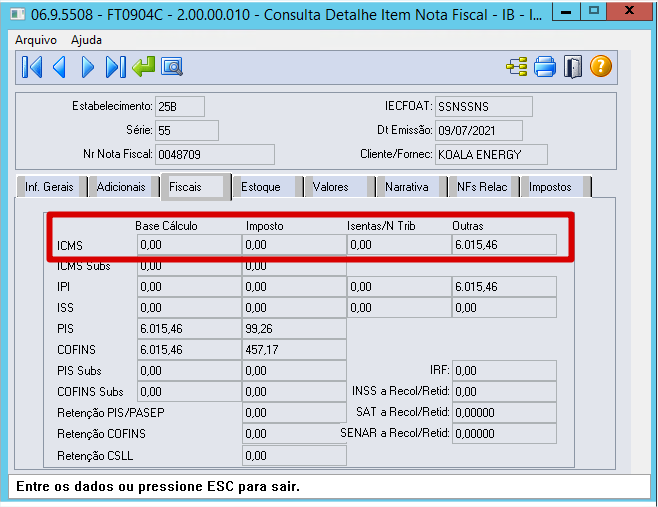658x507 pixels.
Task: Minimize the Consulta Detalhe window
Action: pos(566,11)
